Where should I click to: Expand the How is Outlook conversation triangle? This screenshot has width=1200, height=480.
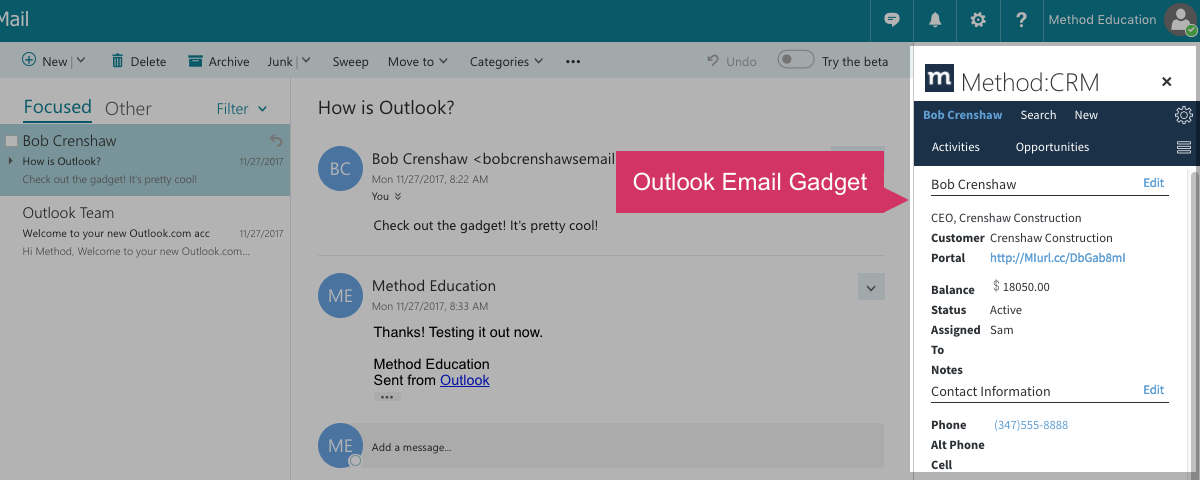tap(11, 160)
